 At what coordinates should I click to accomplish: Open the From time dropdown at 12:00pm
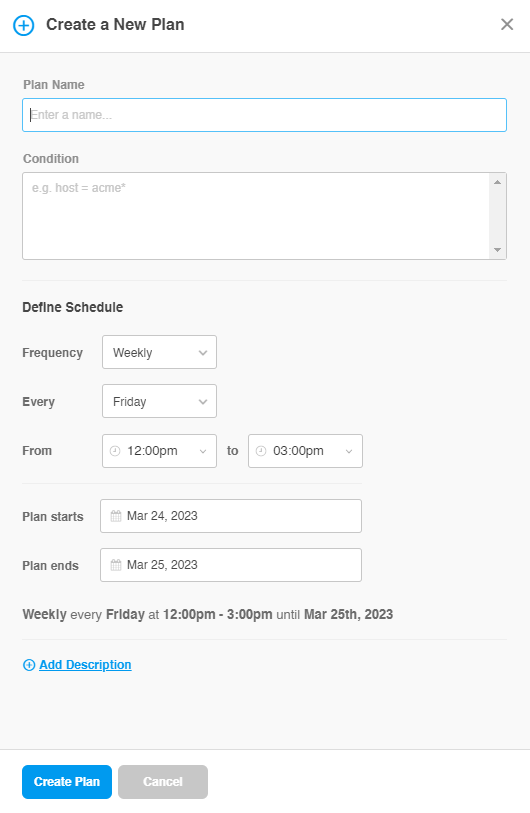[159, 451]
